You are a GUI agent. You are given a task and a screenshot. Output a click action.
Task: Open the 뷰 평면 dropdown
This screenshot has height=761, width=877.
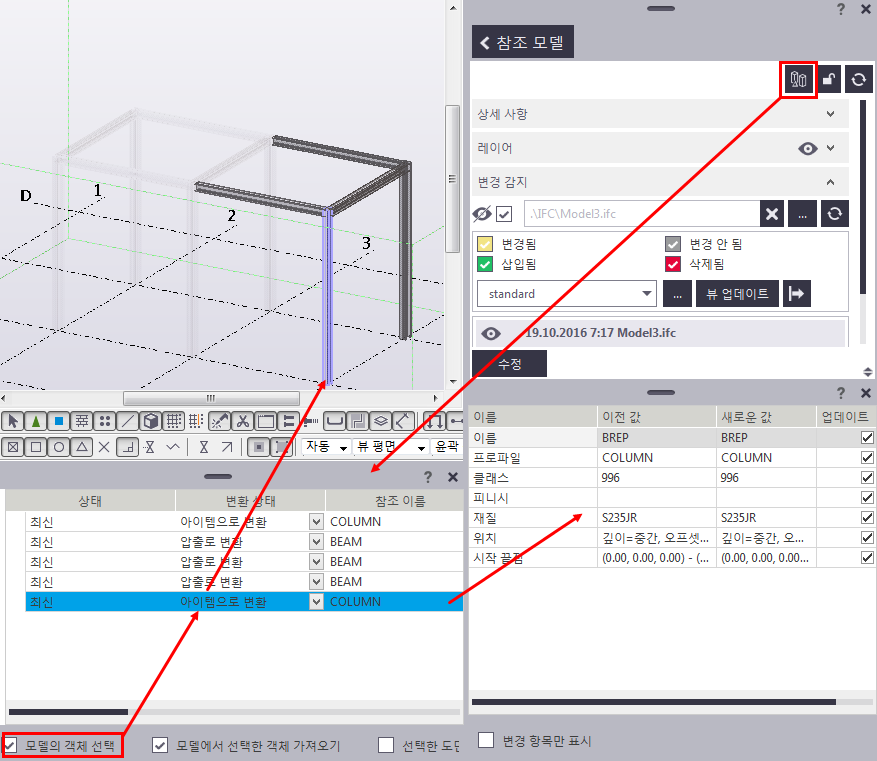click(391, 447)
